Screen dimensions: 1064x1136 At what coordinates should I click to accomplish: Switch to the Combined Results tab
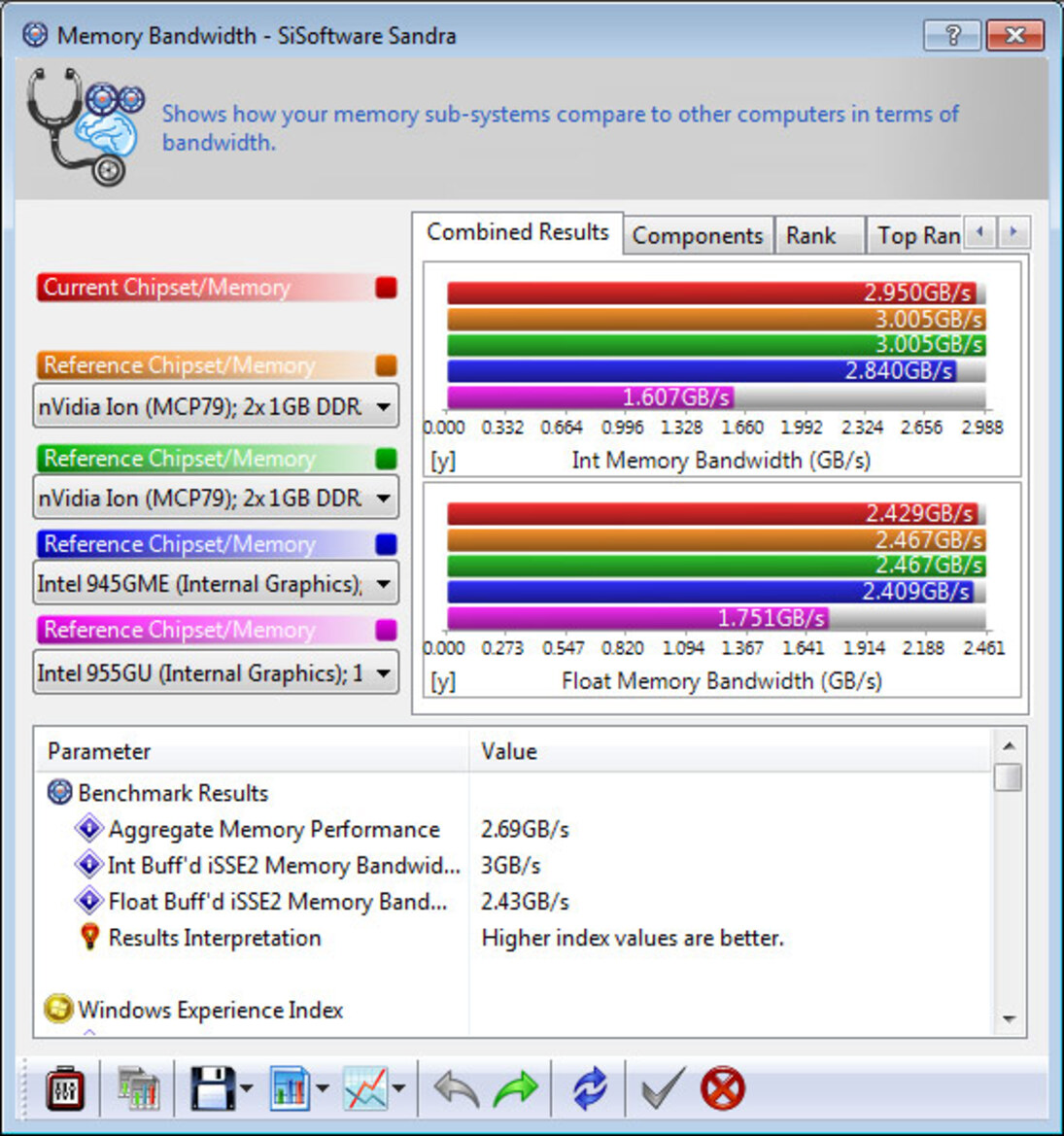517,232
